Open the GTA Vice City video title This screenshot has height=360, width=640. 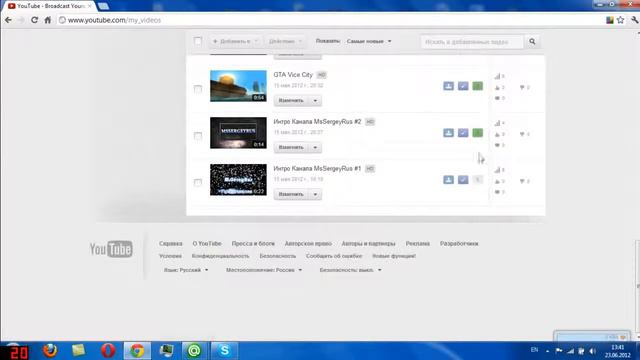[x=293, y=75]
